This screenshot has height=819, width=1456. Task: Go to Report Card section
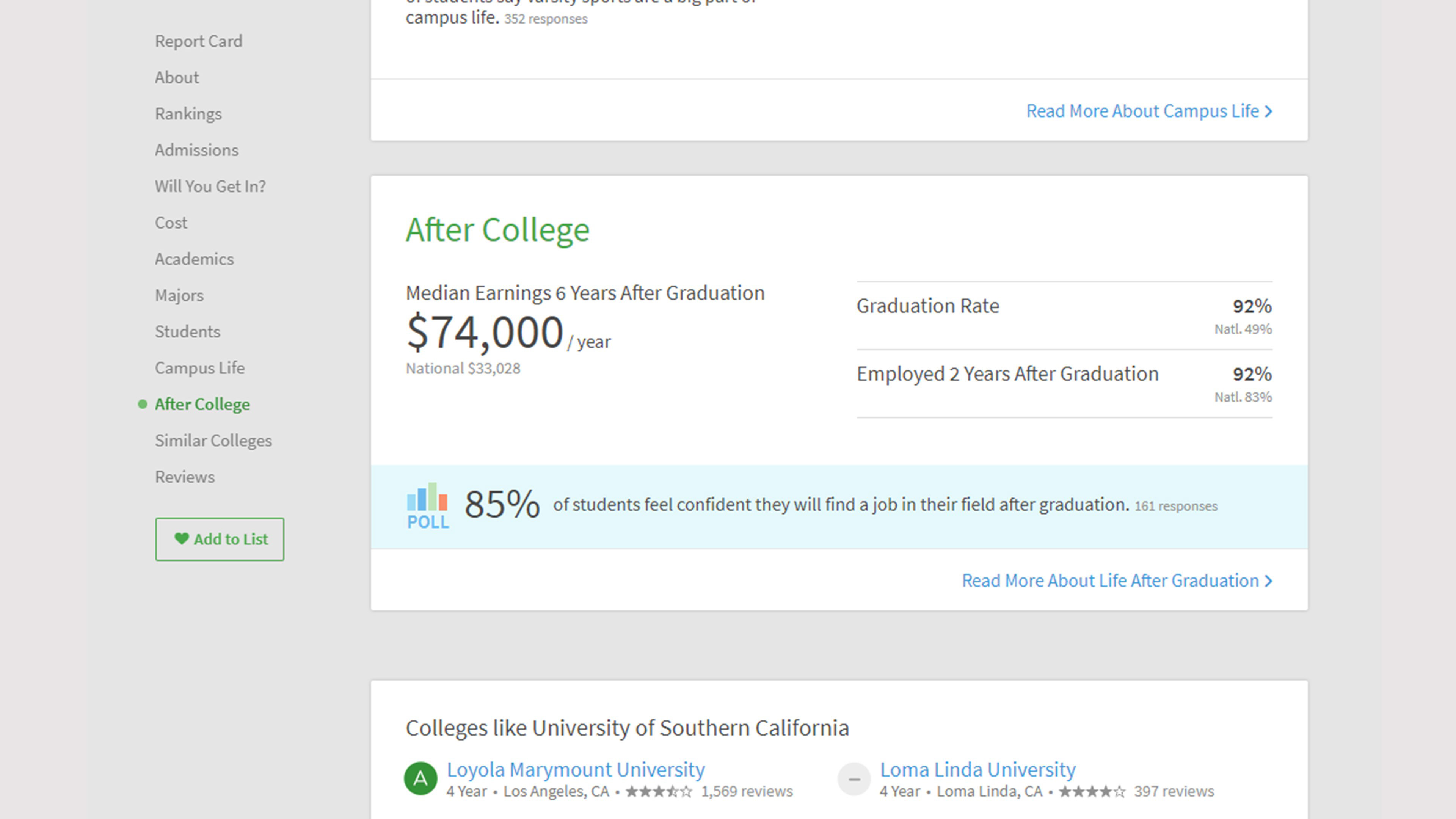pyautogui.click(x=198, y=41)
